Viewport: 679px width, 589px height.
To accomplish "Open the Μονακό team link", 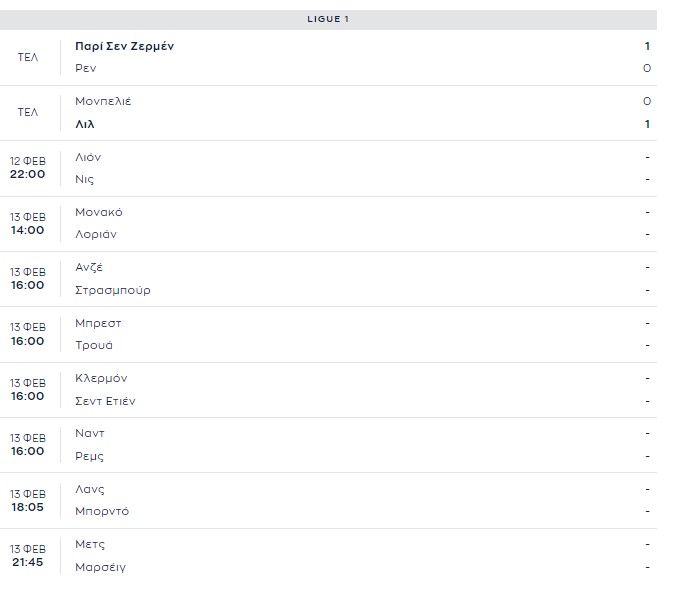I will 99,212.
